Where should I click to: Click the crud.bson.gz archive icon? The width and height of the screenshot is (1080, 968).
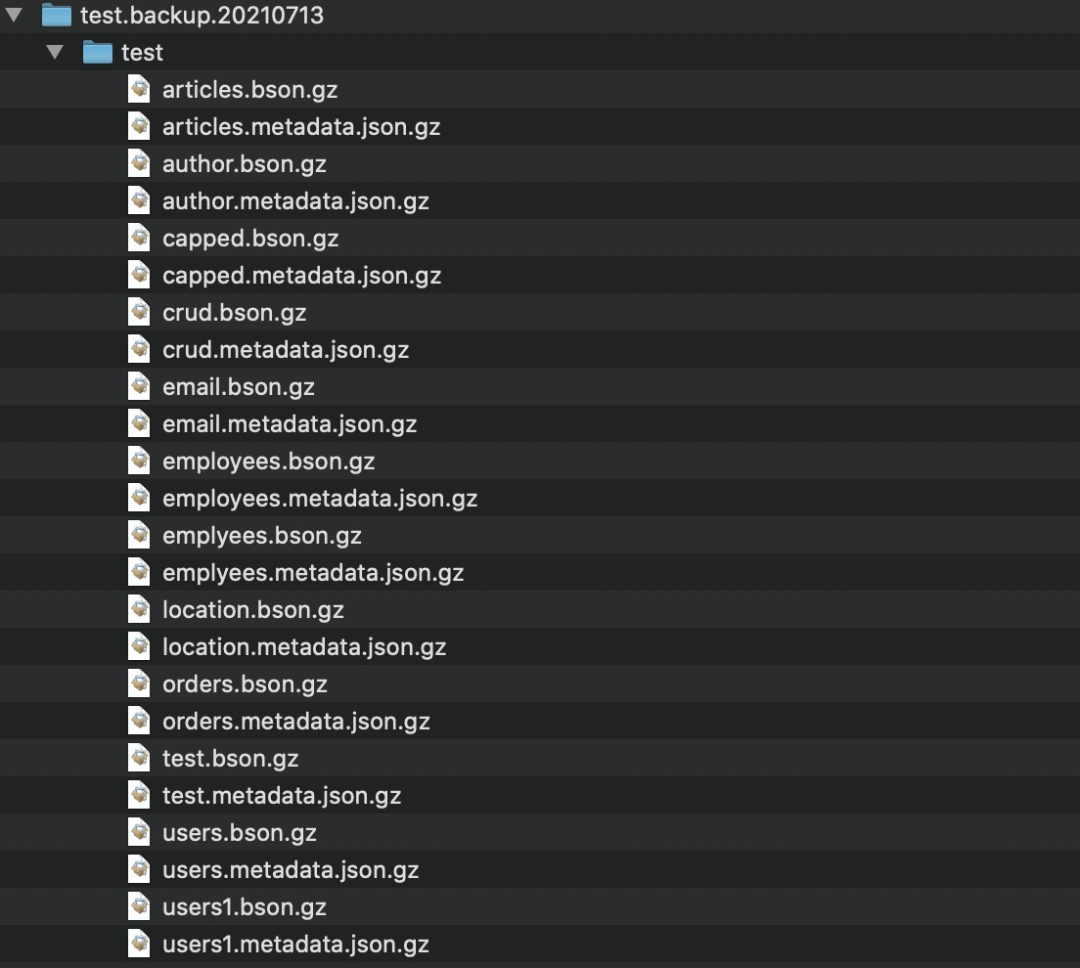[139, 312]
